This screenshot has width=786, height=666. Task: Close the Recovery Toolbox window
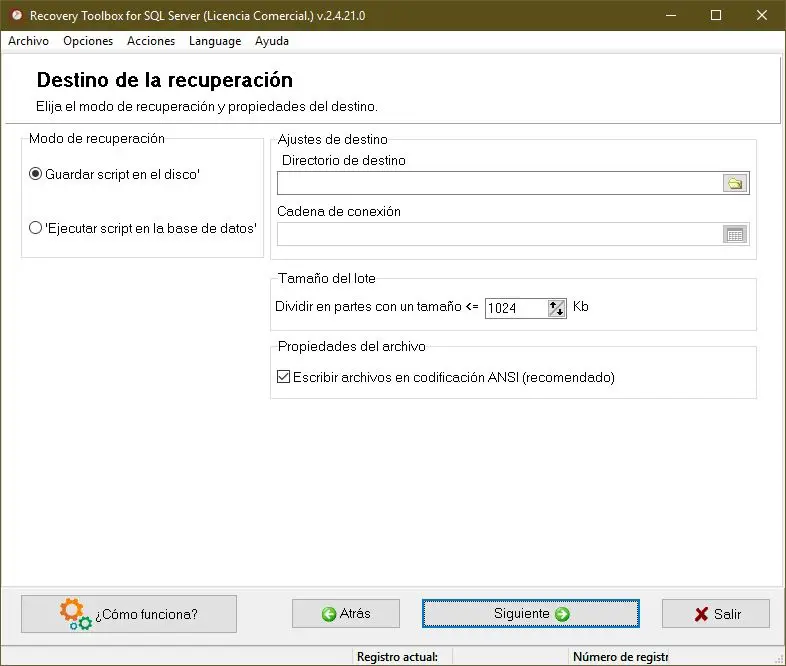point(762,16)
